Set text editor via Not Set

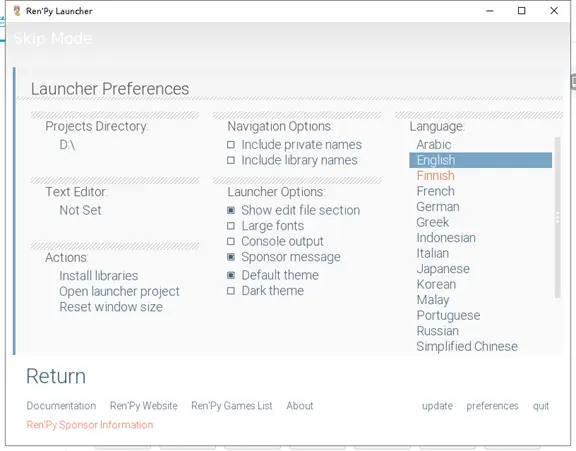click(x=80, y=210)
